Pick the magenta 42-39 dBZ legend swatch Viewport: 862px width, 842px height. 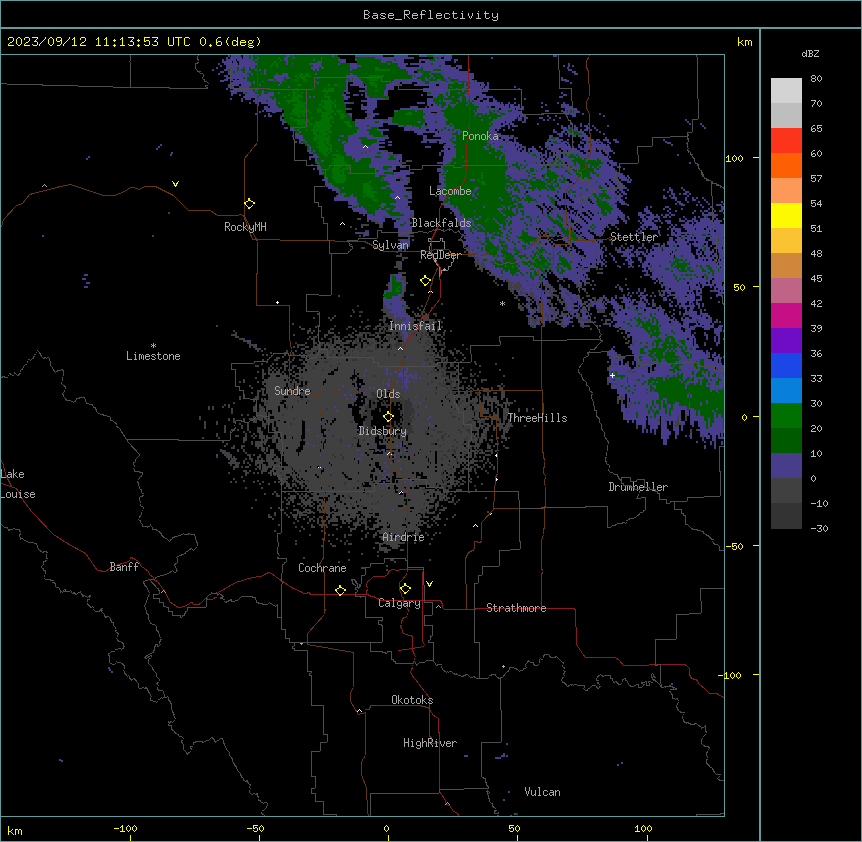[786, 315]
